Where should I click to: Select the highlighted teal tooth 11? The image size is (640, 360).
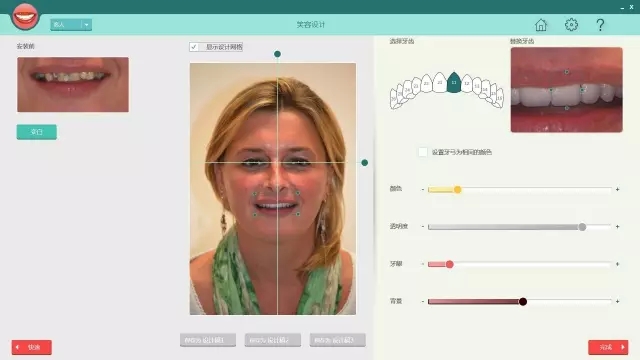point(453,82)
